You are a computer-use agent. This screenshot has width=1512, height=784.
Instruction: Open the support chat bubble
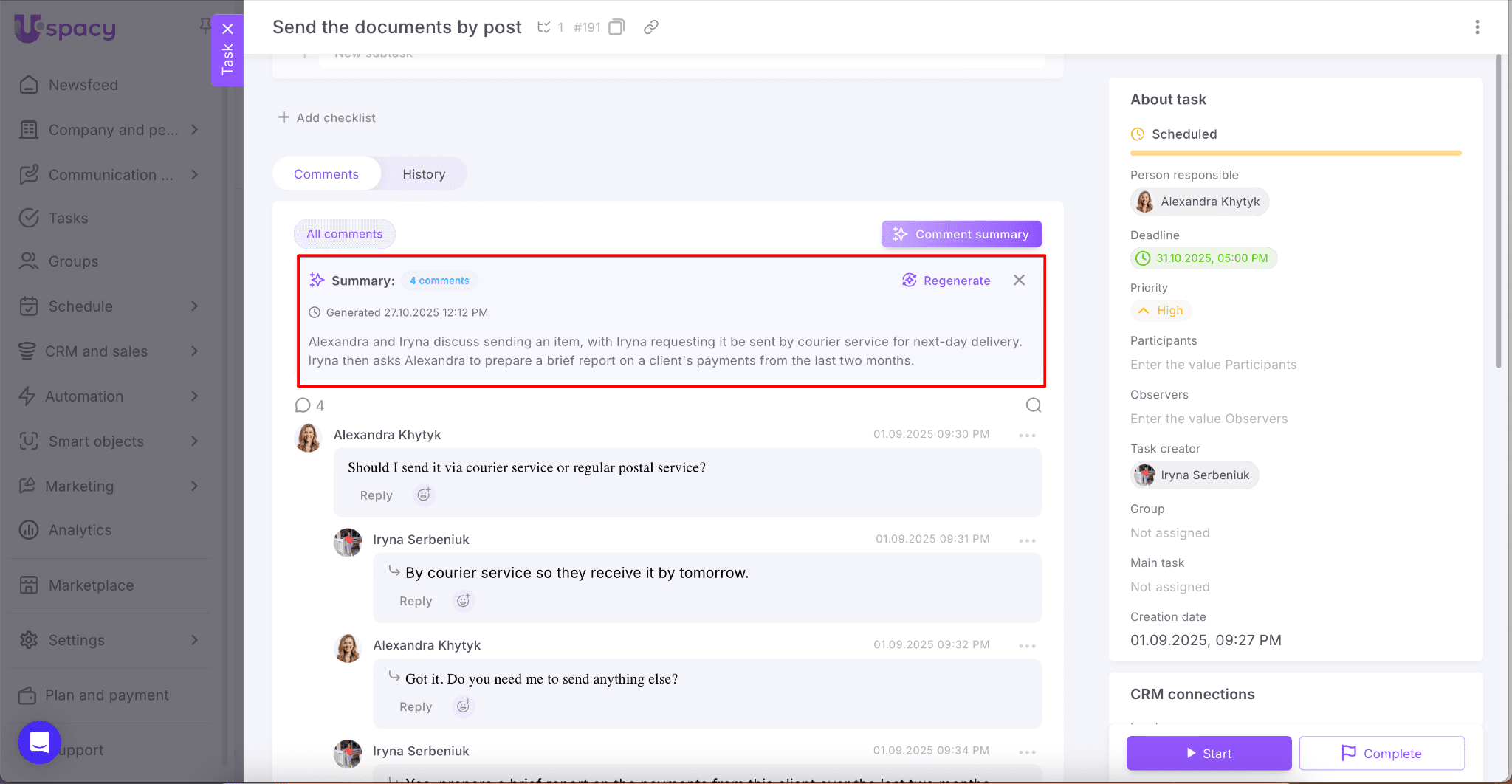coord(39,742)
